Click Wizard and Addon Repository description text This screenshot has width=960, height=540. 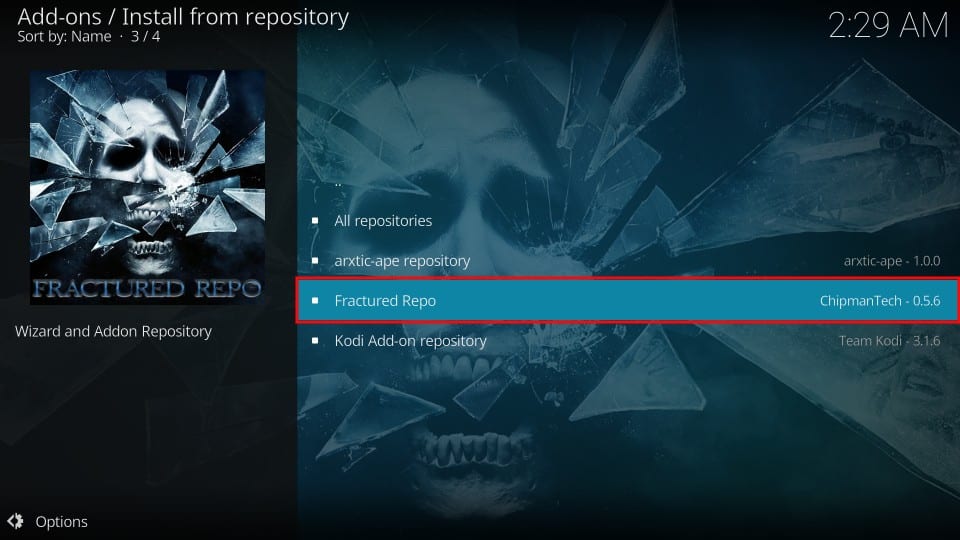point(113,331)
